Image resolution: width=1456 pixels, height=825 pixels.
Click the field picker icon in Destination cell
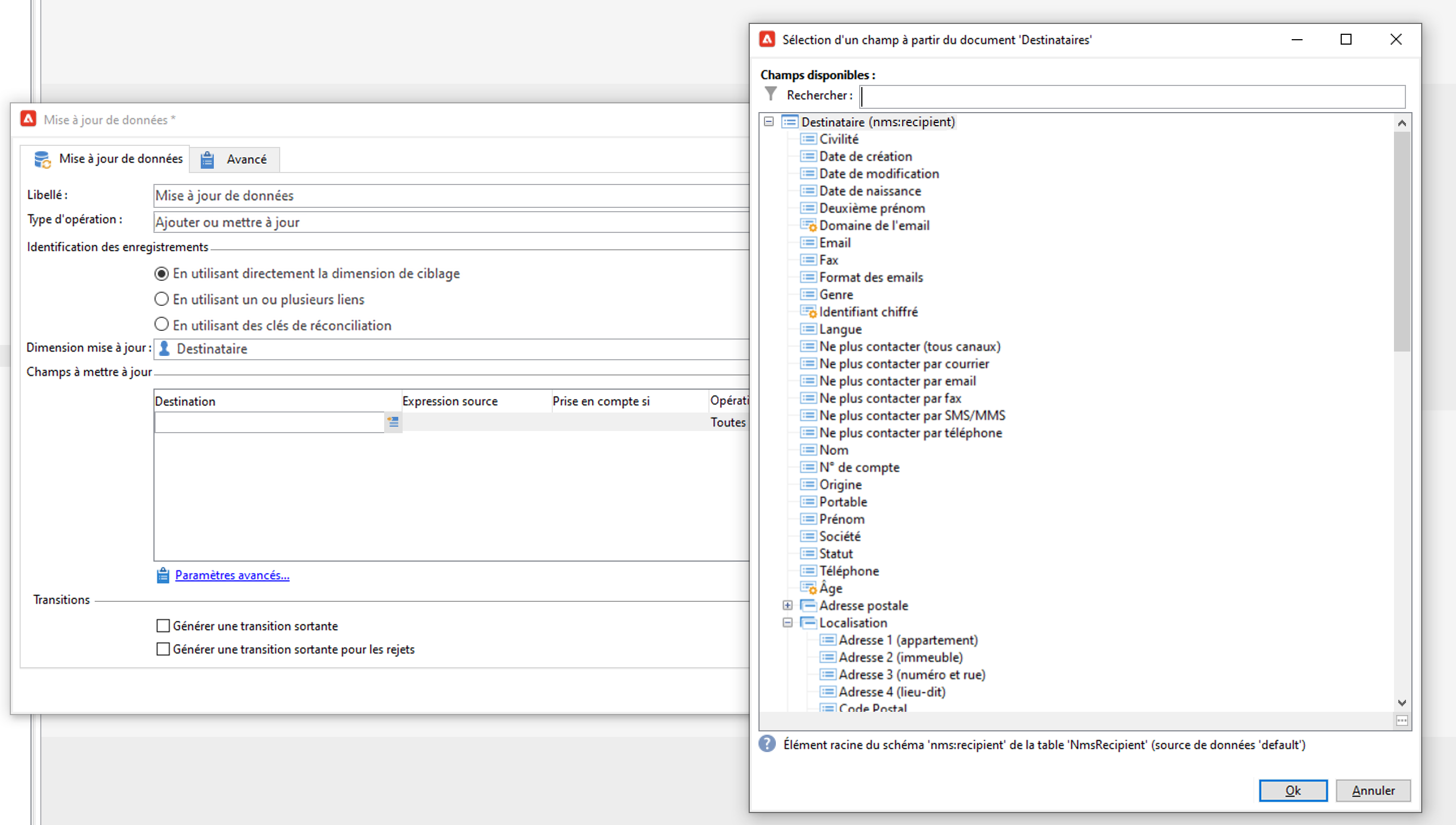pos(393,422)
